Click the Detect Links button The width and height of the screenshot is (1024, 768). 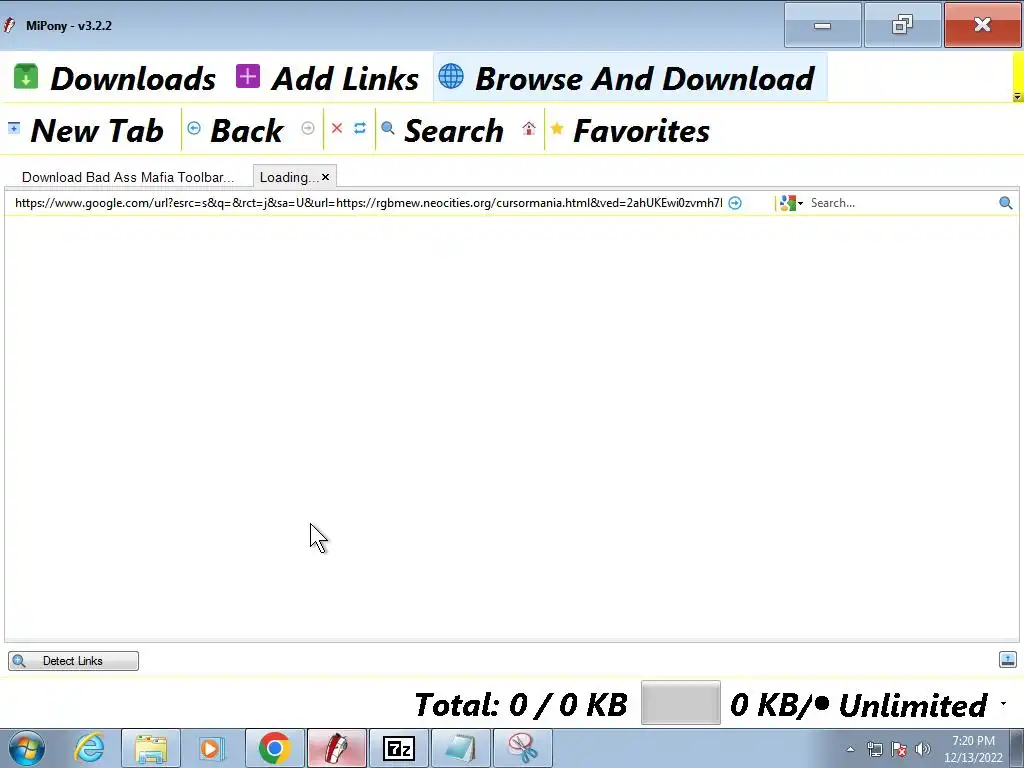(x=73, y=661)
